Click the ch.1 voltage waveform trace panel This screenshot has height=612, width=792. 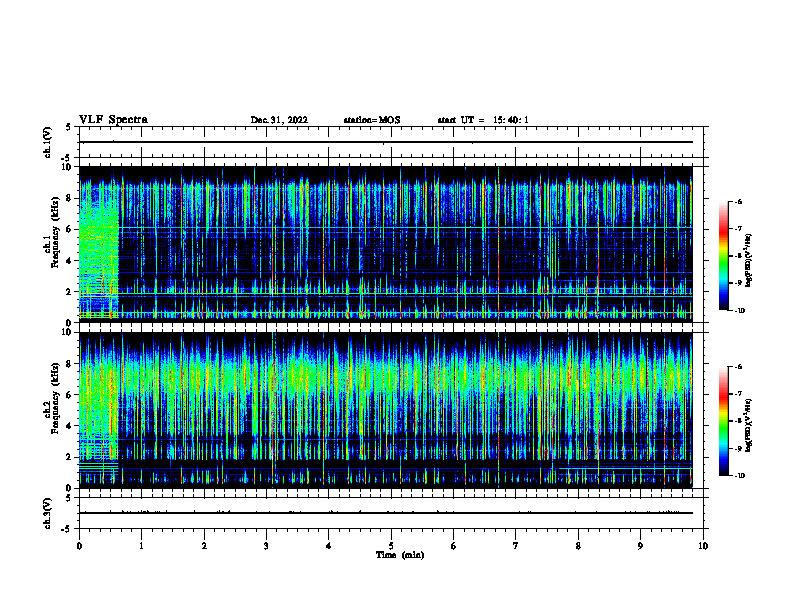coord(391,142)
